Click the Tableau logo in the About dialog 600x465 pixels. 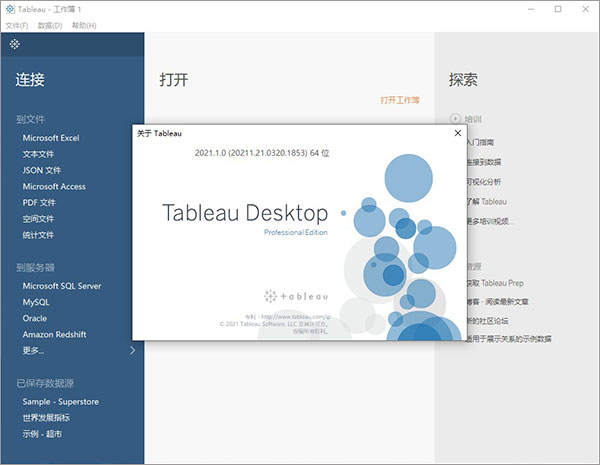[x=297, y=295]
